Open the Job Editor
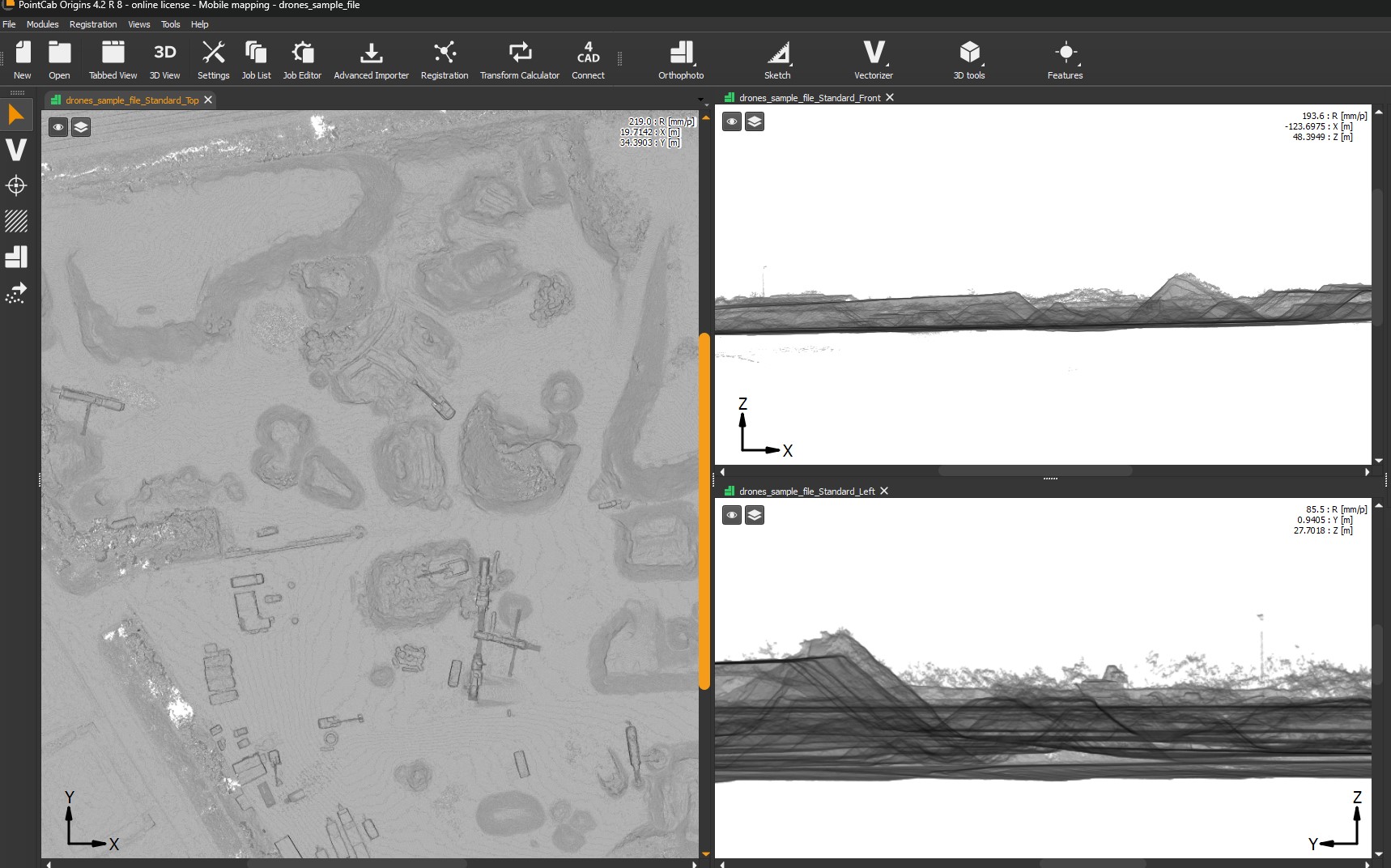Screen dimensions: 1391x868 point(302,61)
